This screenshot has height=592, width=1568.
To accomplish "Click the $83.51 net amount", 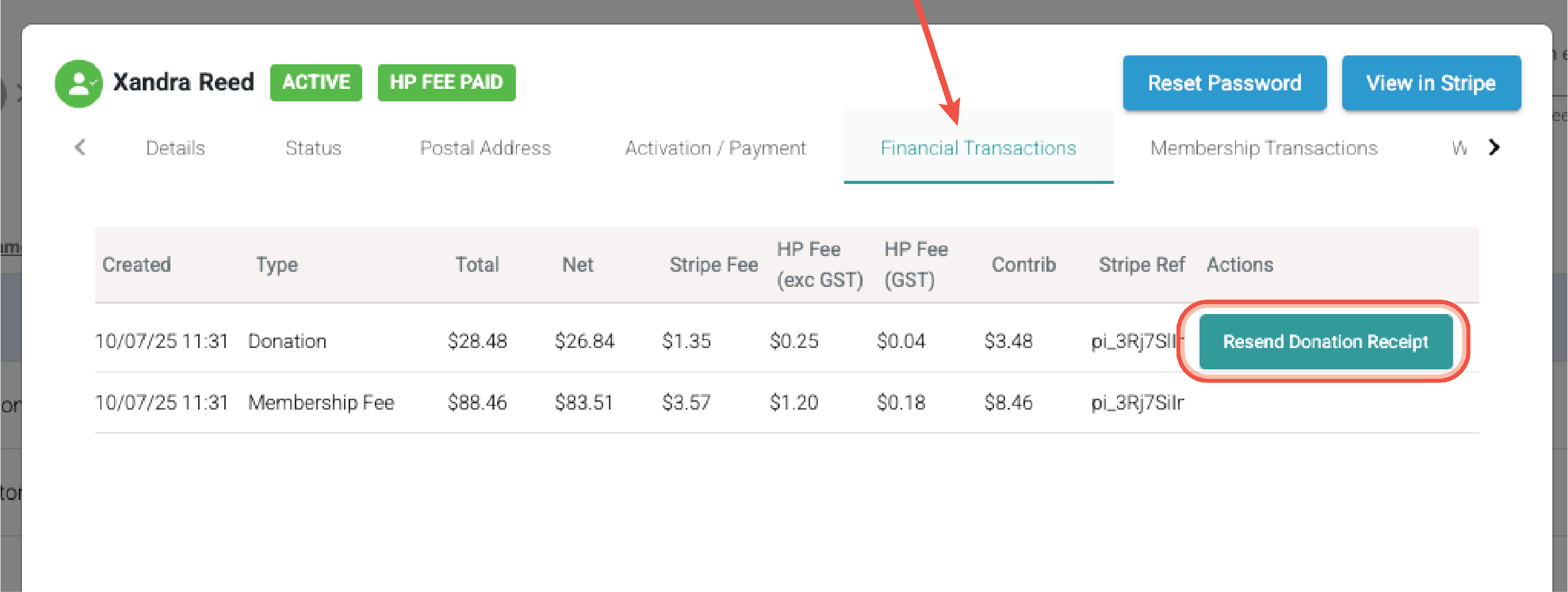I will (584, 403).
